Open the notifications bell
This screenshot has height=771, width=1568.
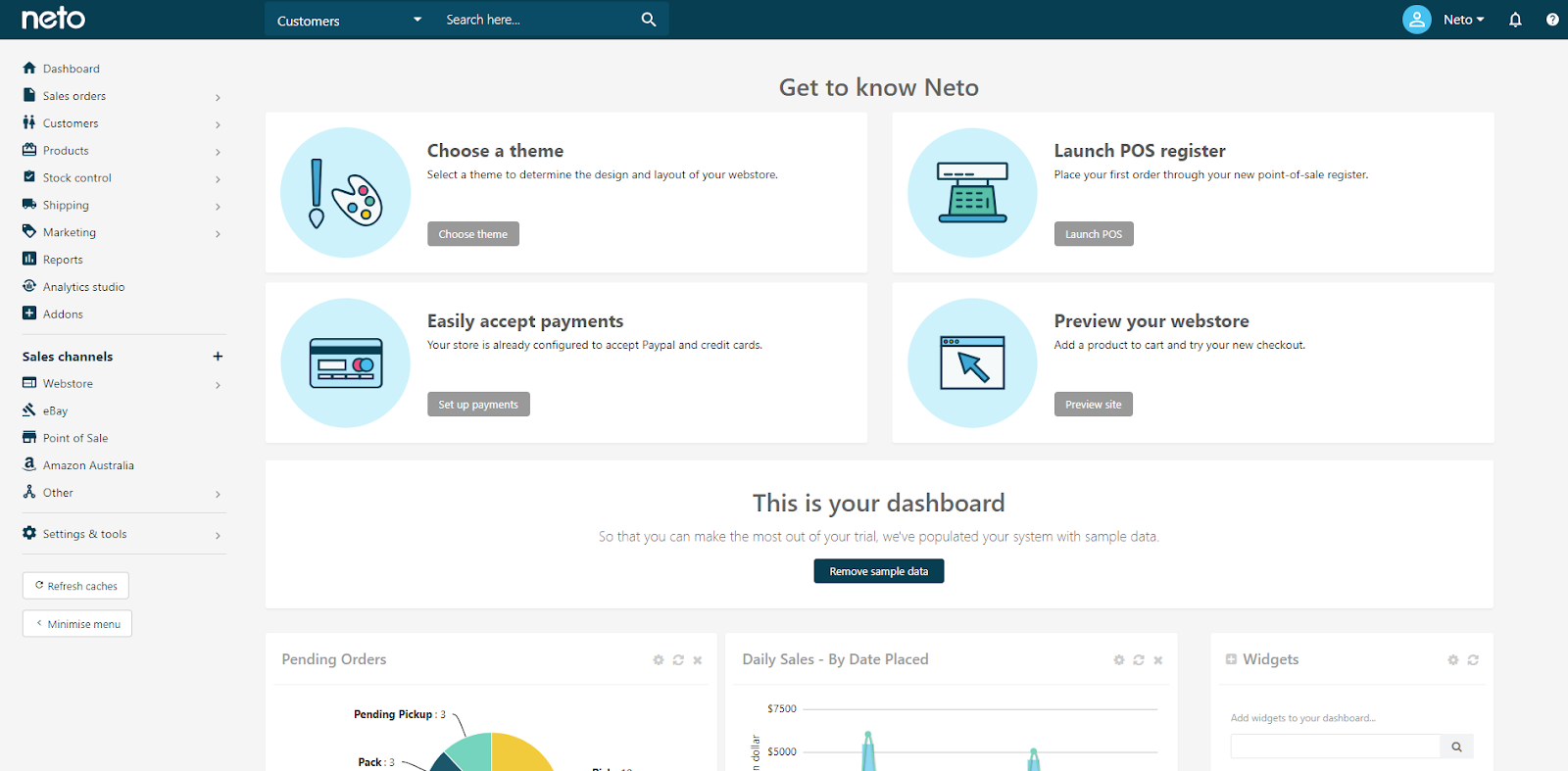[1515, 20]
